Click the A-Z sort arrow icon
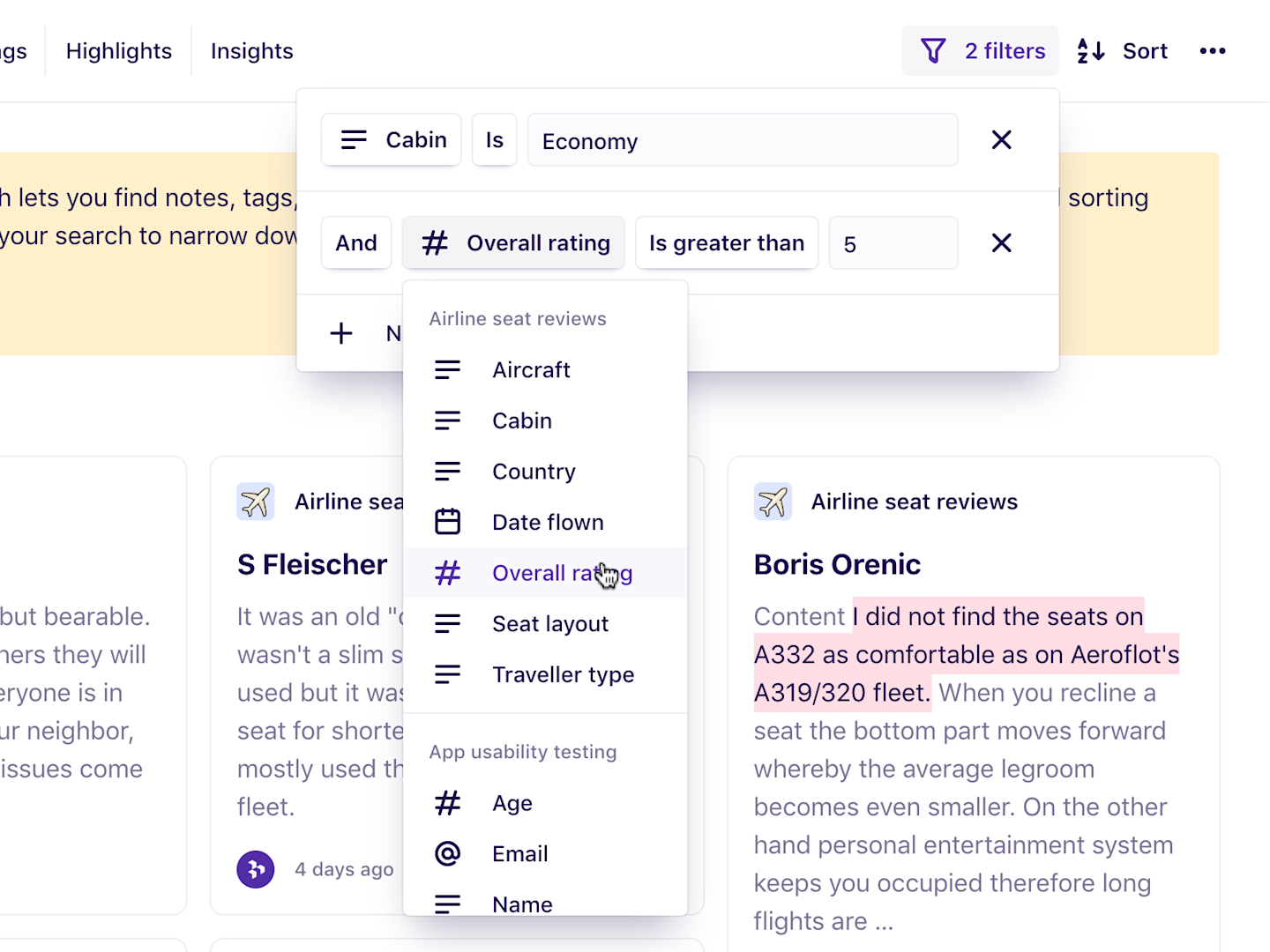The image size is (1270, 952). pyautogui.click(x=1091, y=51)
